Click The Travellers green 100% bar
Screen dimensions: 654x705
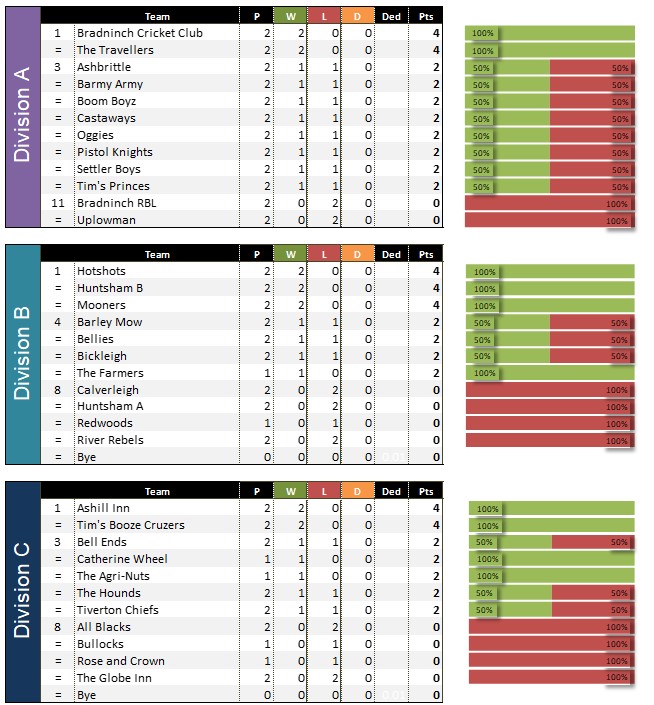(x=549, y=50)
